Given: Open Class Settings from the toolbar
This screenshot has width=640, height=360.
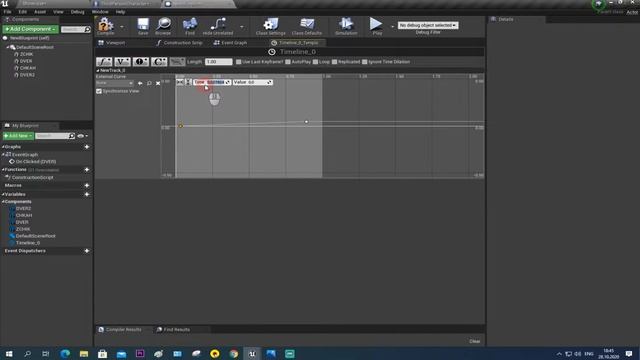Looking at the screenshot, I should [x=270, y=25].
